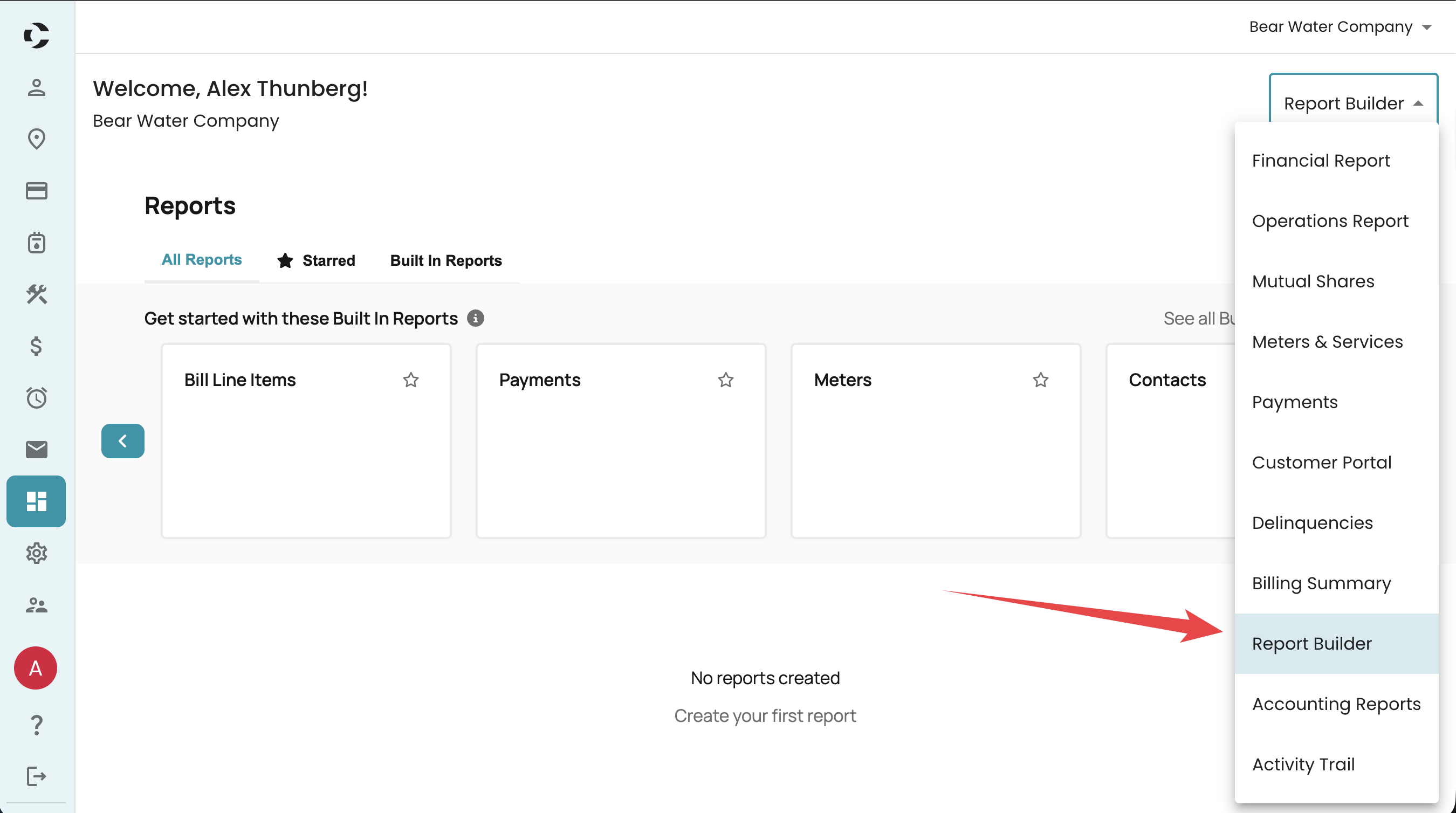Open the billing card icon in sidebar
The height and width of the screenshot is (813, 1456).
[36, 191]
